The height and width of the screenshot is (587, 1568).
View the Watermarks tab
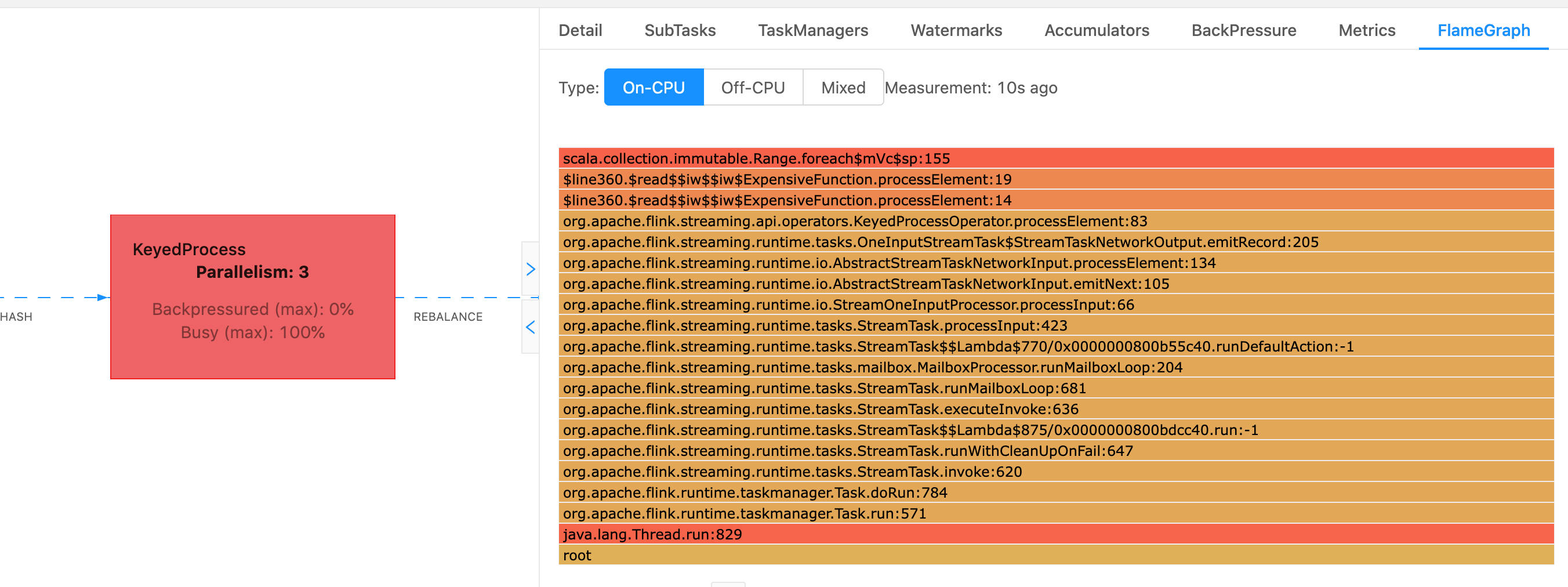tap(956, 30)
